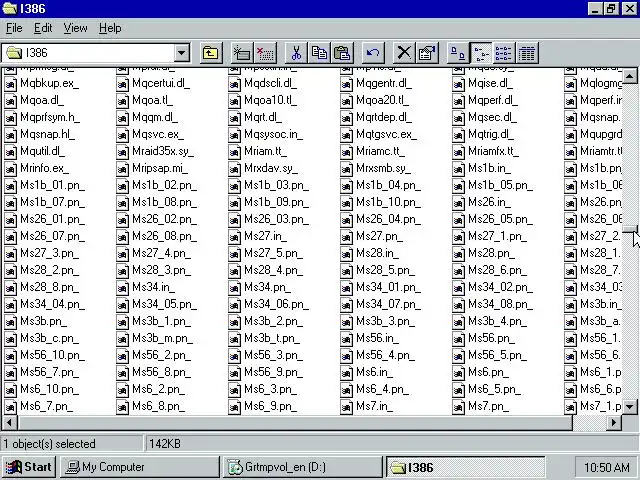Click the horizontal scrollbar right arrow

point(614,423)
